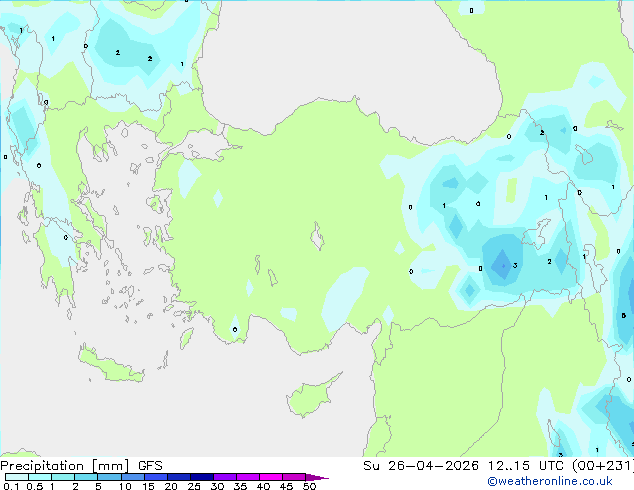Click the "35" legend scale label
The width and height of the screenshot is (634, 490).
point(240,486)
